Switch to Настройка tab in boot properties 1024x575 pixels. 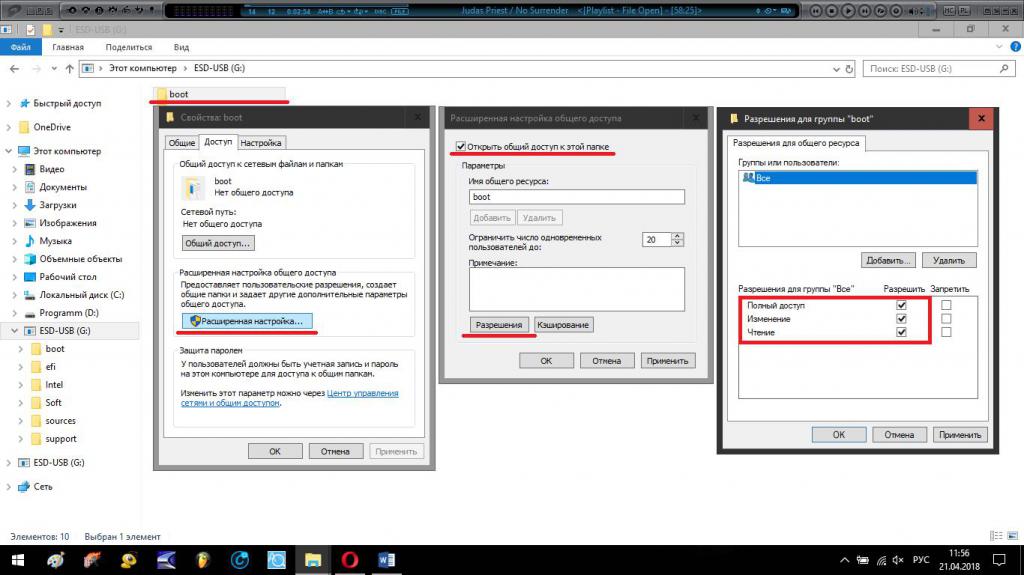[261, 142]
